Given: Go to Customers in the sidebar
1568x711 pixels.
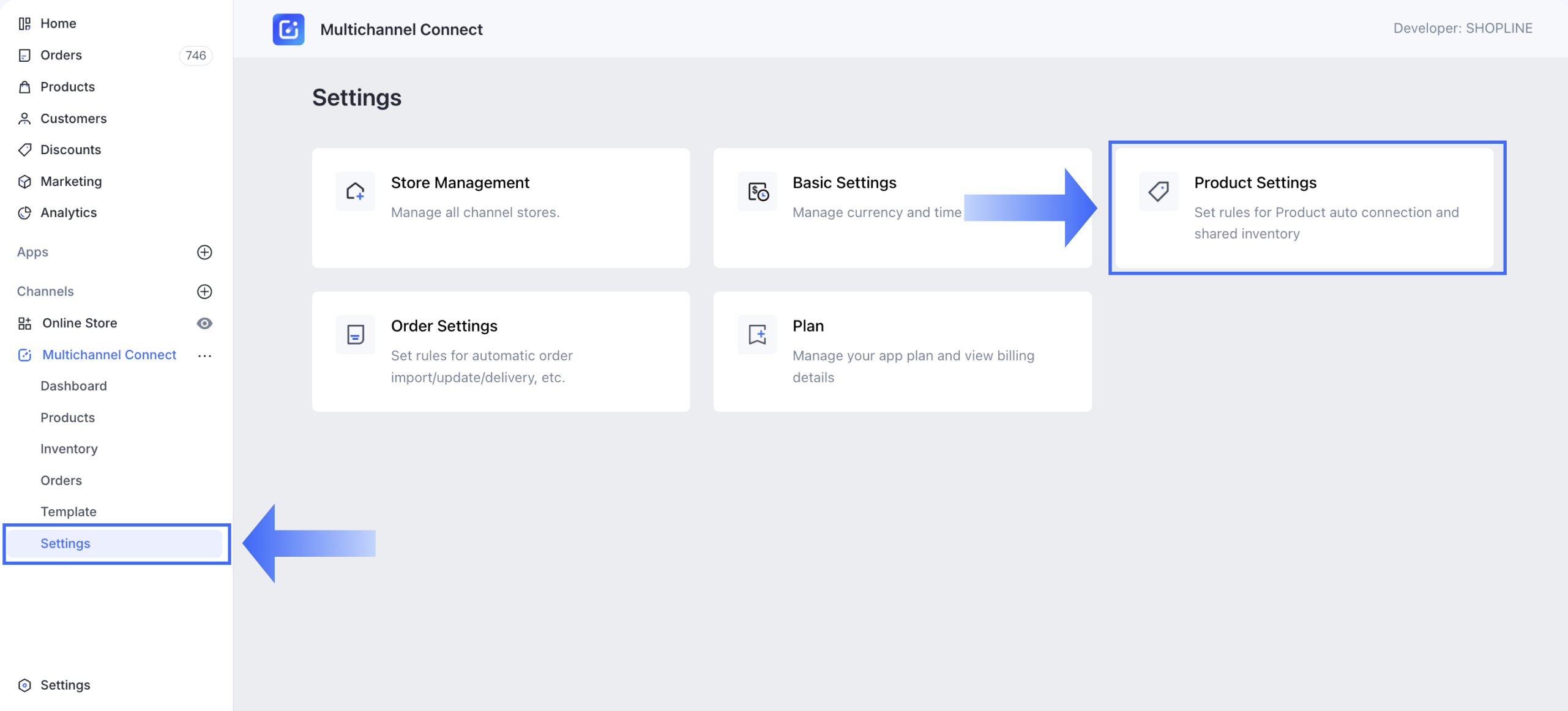Looking at the screenshot, I should 73,119.
